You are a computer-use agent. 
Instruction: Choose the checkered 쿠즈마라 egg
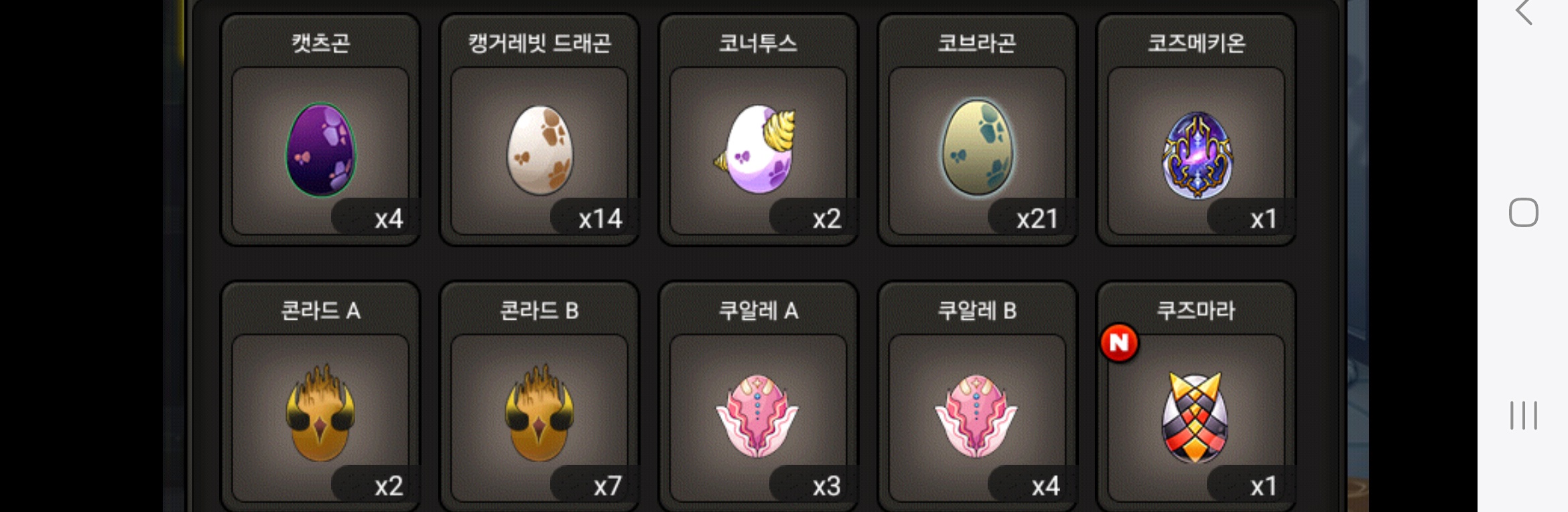pos(1195,418)
